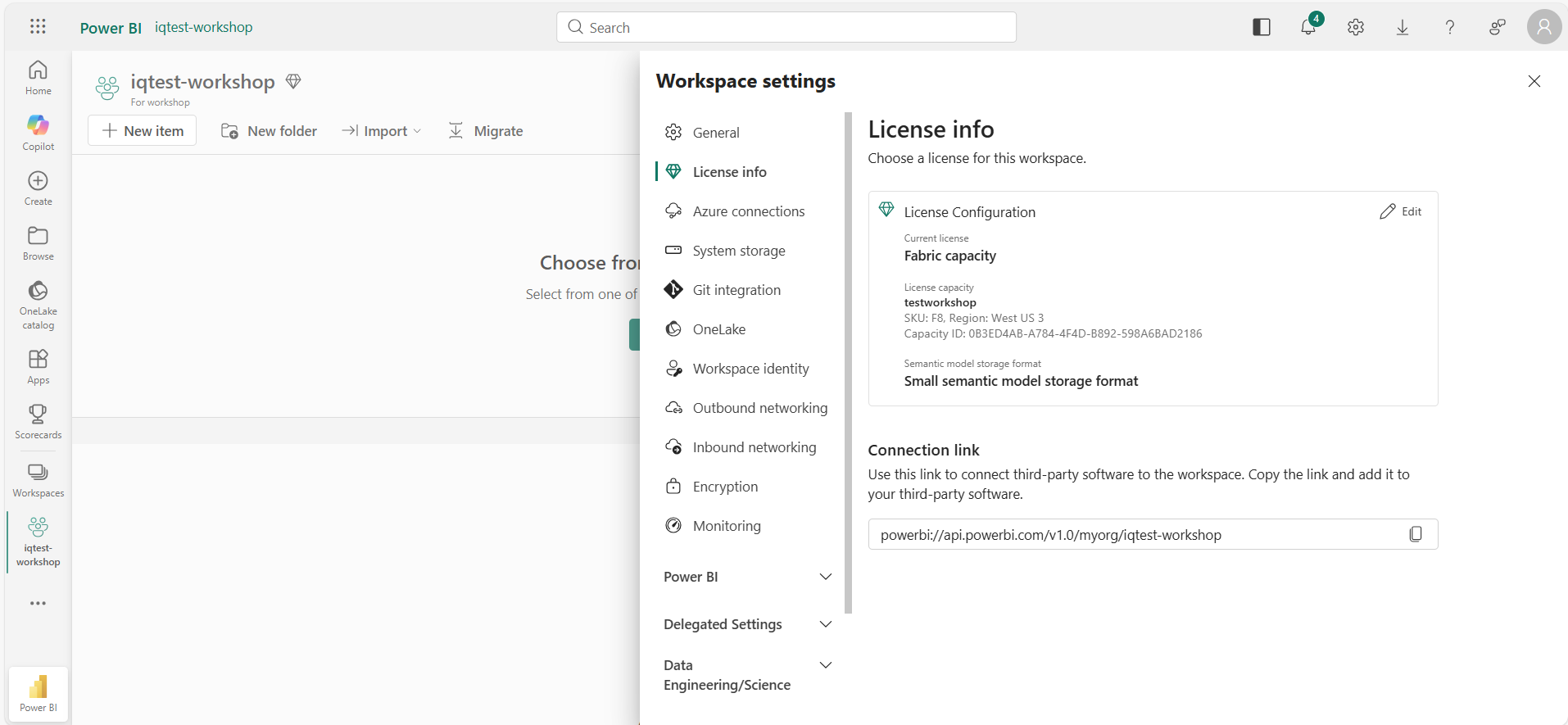The width and height of the screenshot is (1568, 725).
Task: Open the app launcher grid
Action: (38, 26)
